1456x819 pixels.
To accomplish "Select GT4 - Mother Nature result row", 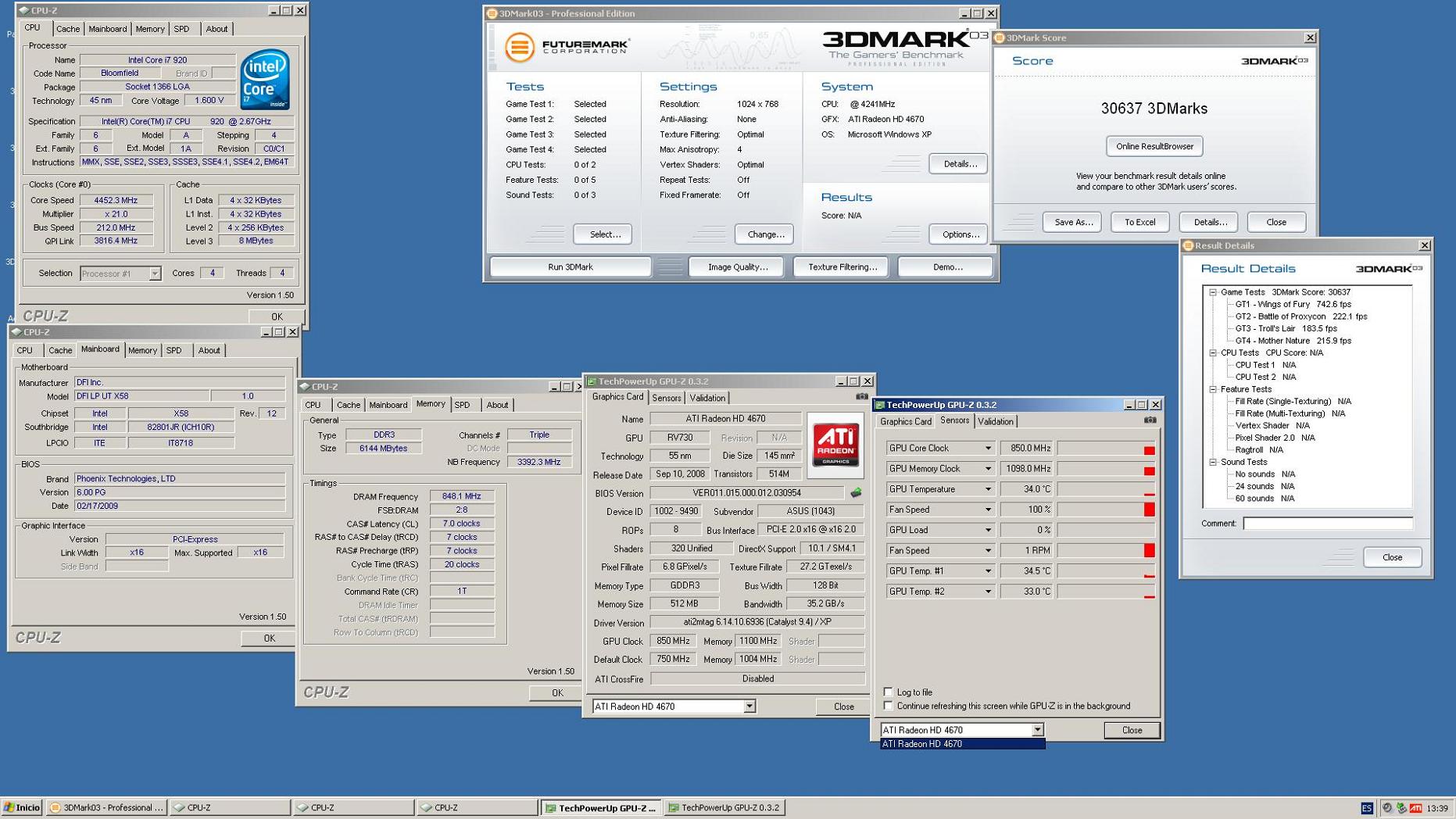I will pos(1293,341).
